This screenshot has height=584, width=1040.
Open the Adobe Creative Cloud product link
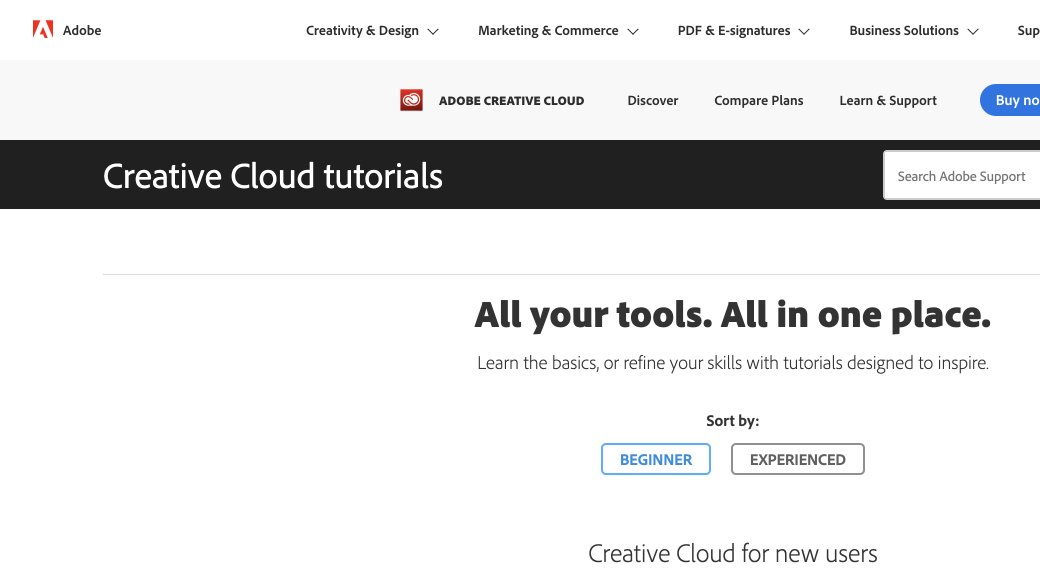(511, 101)
